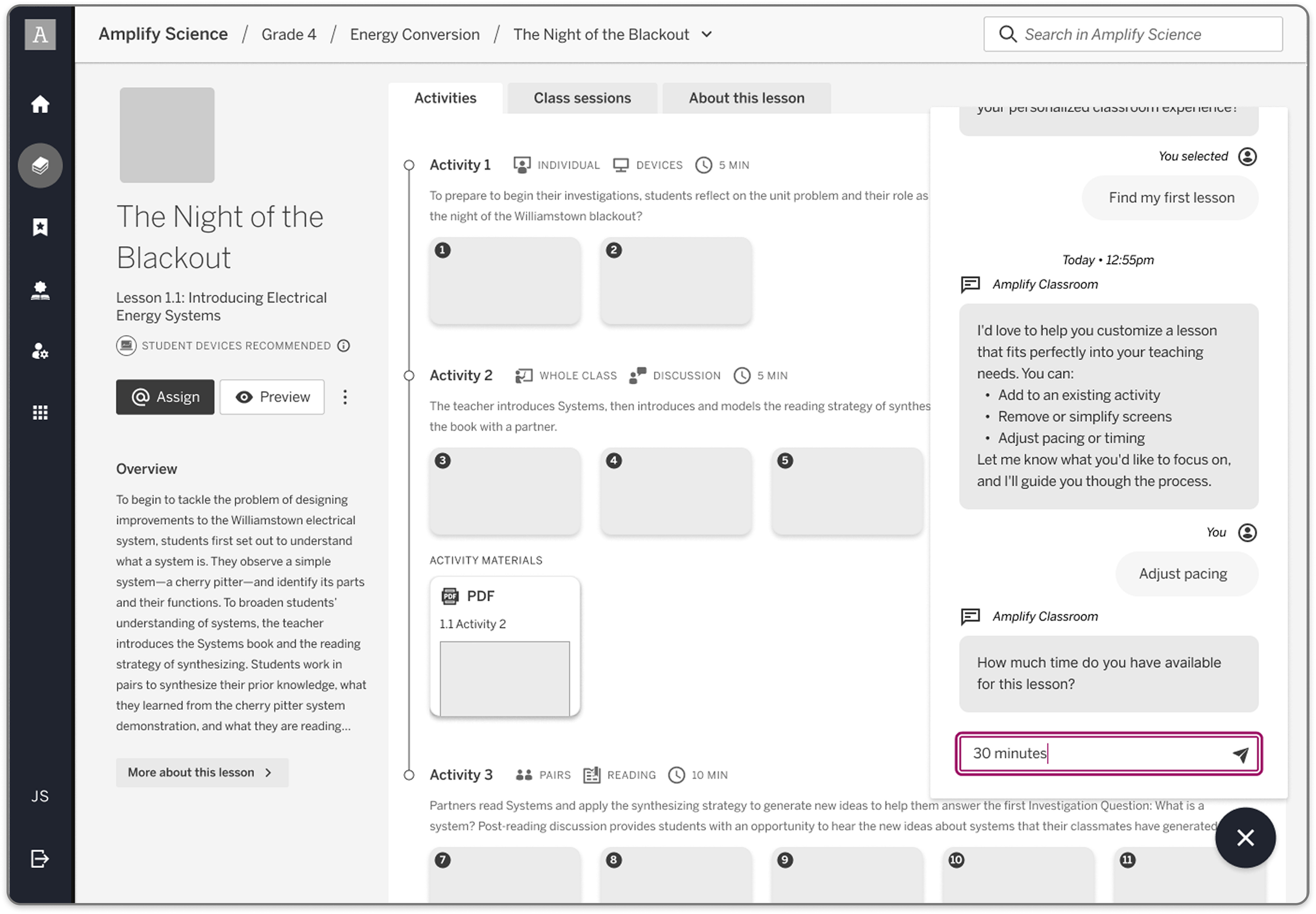The height and width of the screenshot is (914, 1316).
Task: Click the search magnifier icon
Action: coord(1008,34)
